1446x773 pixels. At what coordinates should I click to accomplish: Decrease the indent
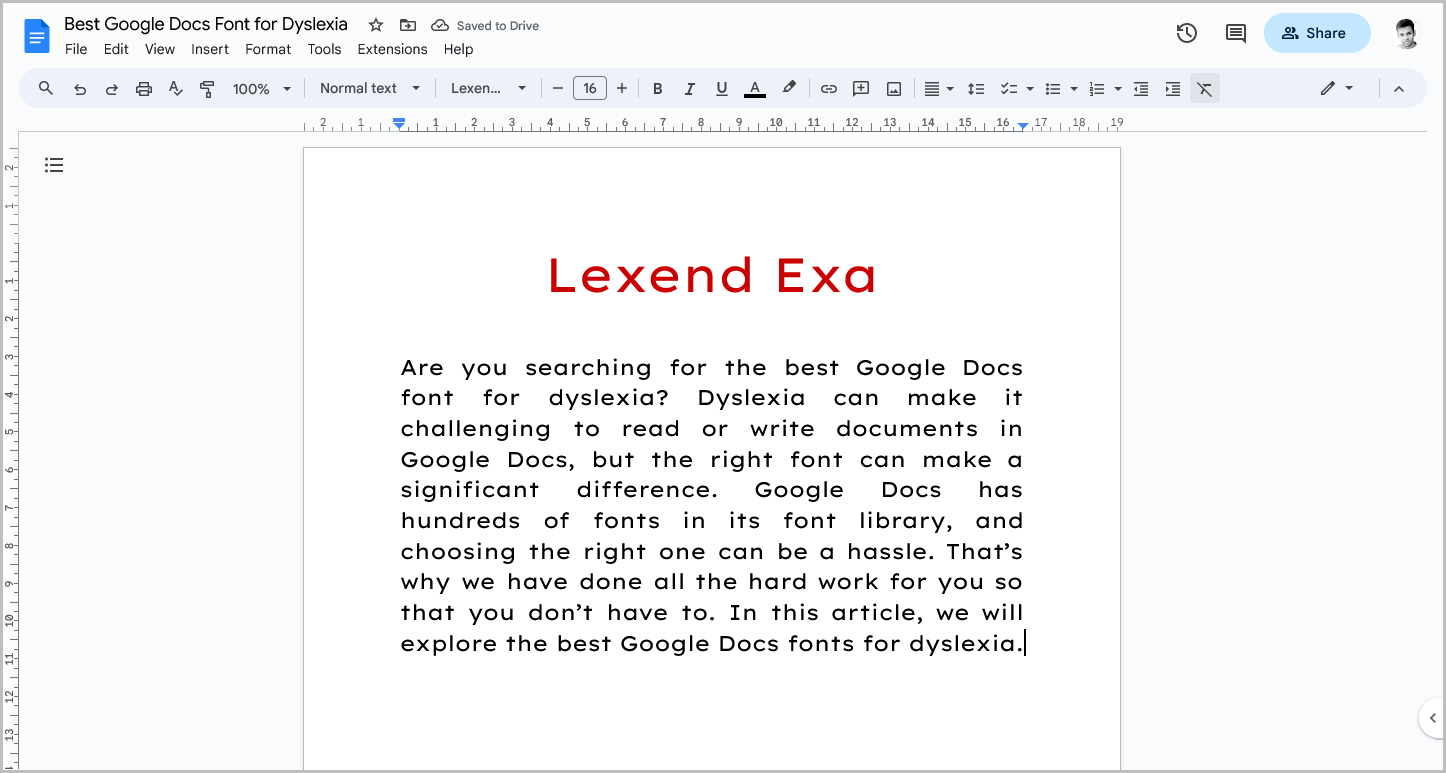pos(1141,89)
